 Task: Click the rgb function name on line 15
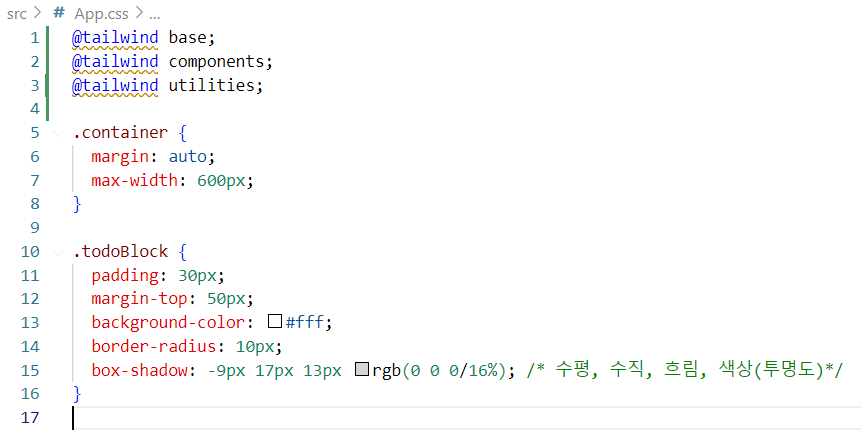click(x=387, y=371)
